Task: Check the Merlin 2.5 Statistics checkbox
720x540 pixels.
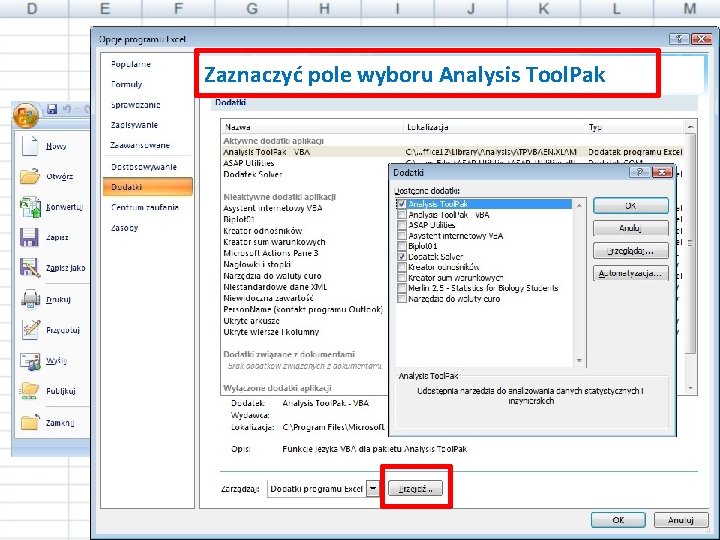Action: (402, 288)
